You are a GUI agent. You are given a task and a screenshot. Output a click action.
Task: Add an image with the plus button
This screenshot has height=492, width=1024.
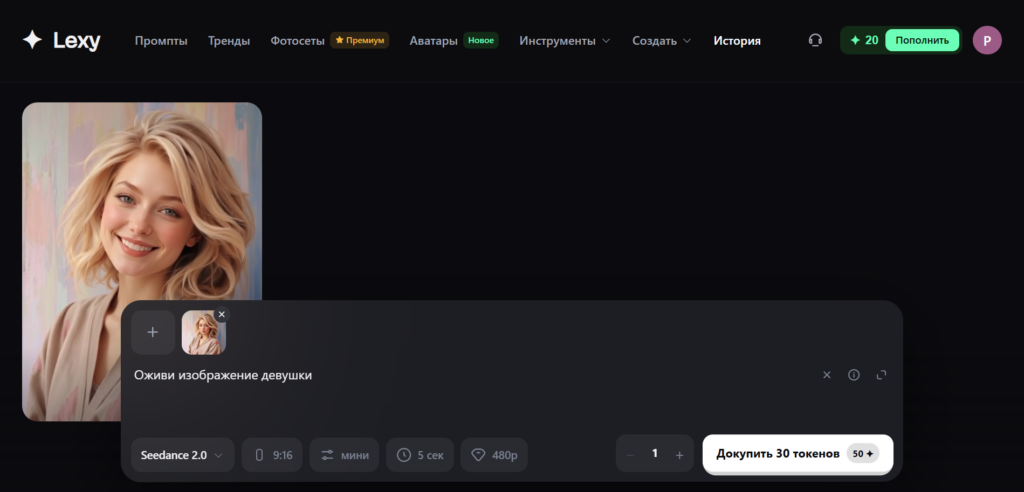pyautogui.click(x=153, y=332)
